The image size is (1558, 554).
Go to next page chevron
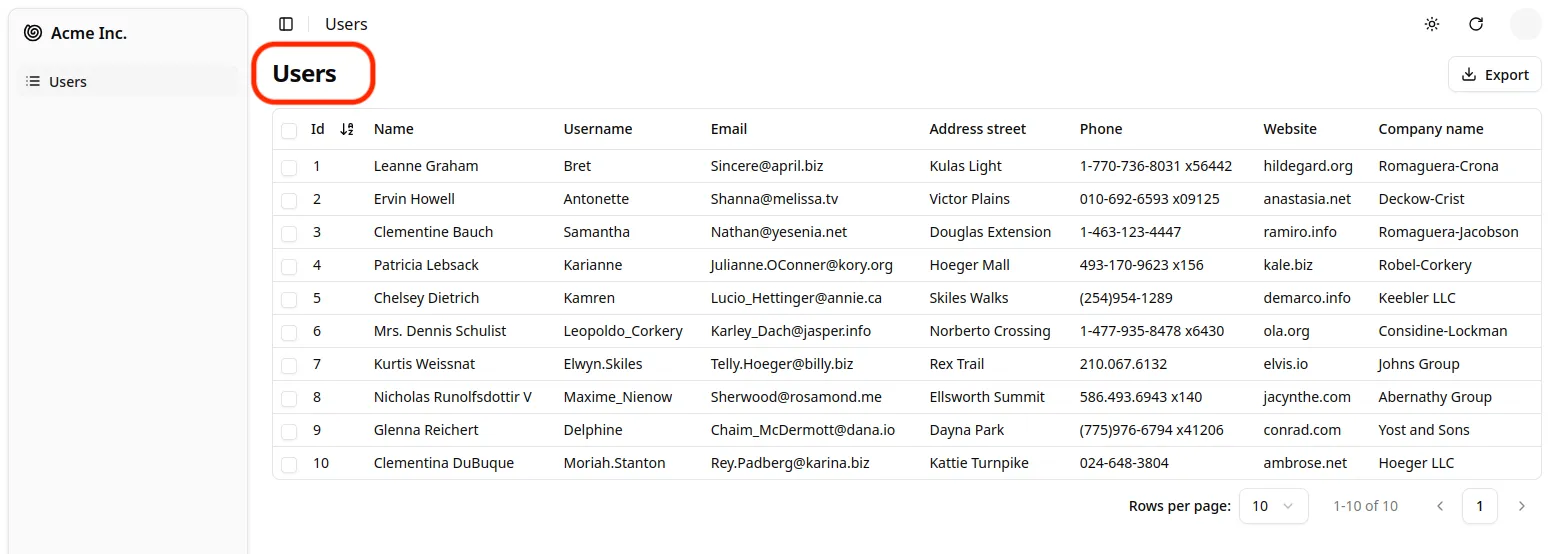pos(1521,506)
